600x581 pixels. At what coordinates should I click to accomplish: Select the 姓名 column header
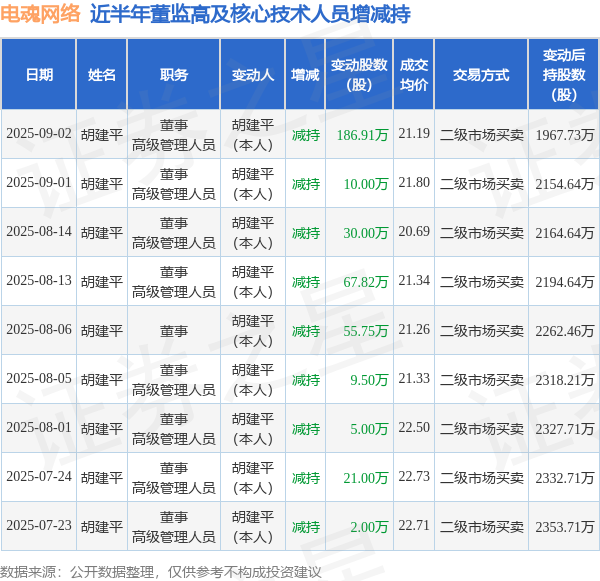[101, 75]
